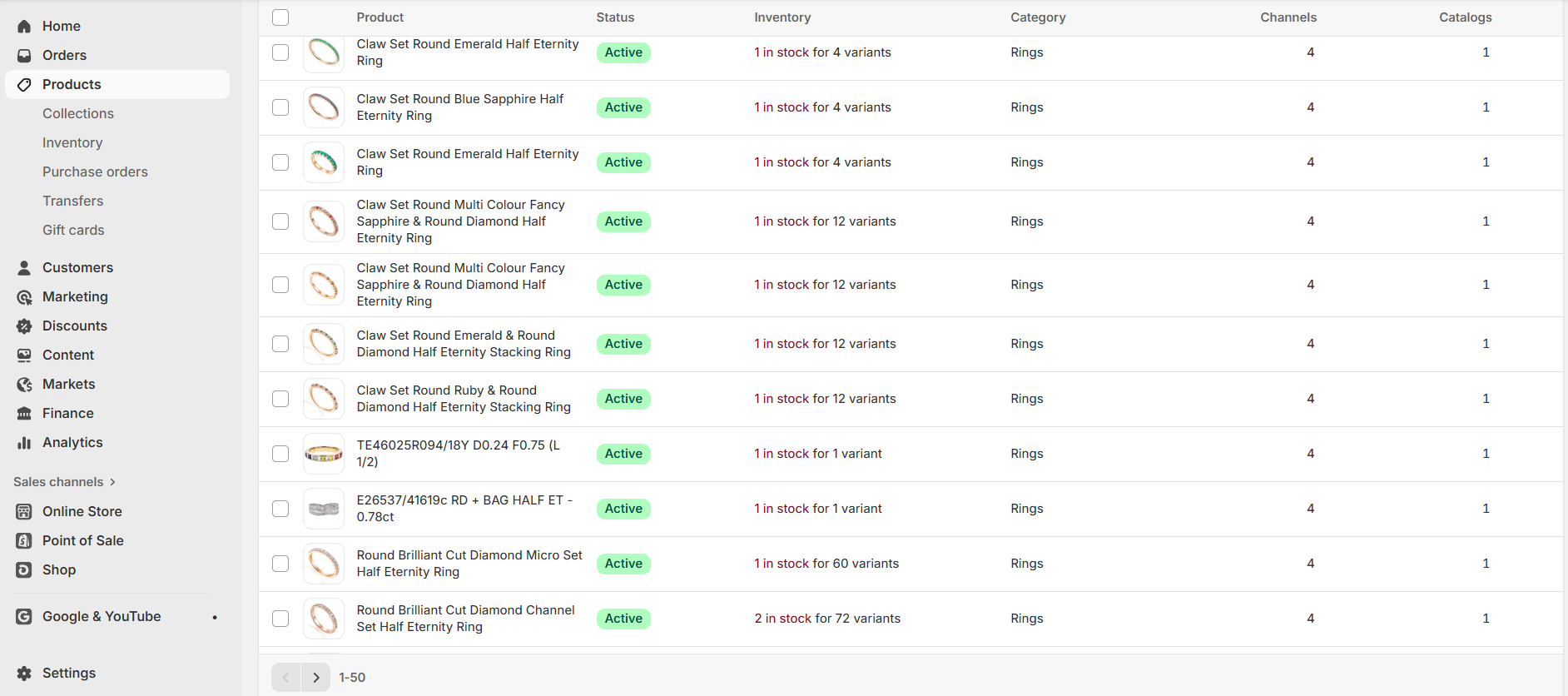Click the Home icon in sidebar
Viewport: 1568px width, 696px height.
pos(24,27)
